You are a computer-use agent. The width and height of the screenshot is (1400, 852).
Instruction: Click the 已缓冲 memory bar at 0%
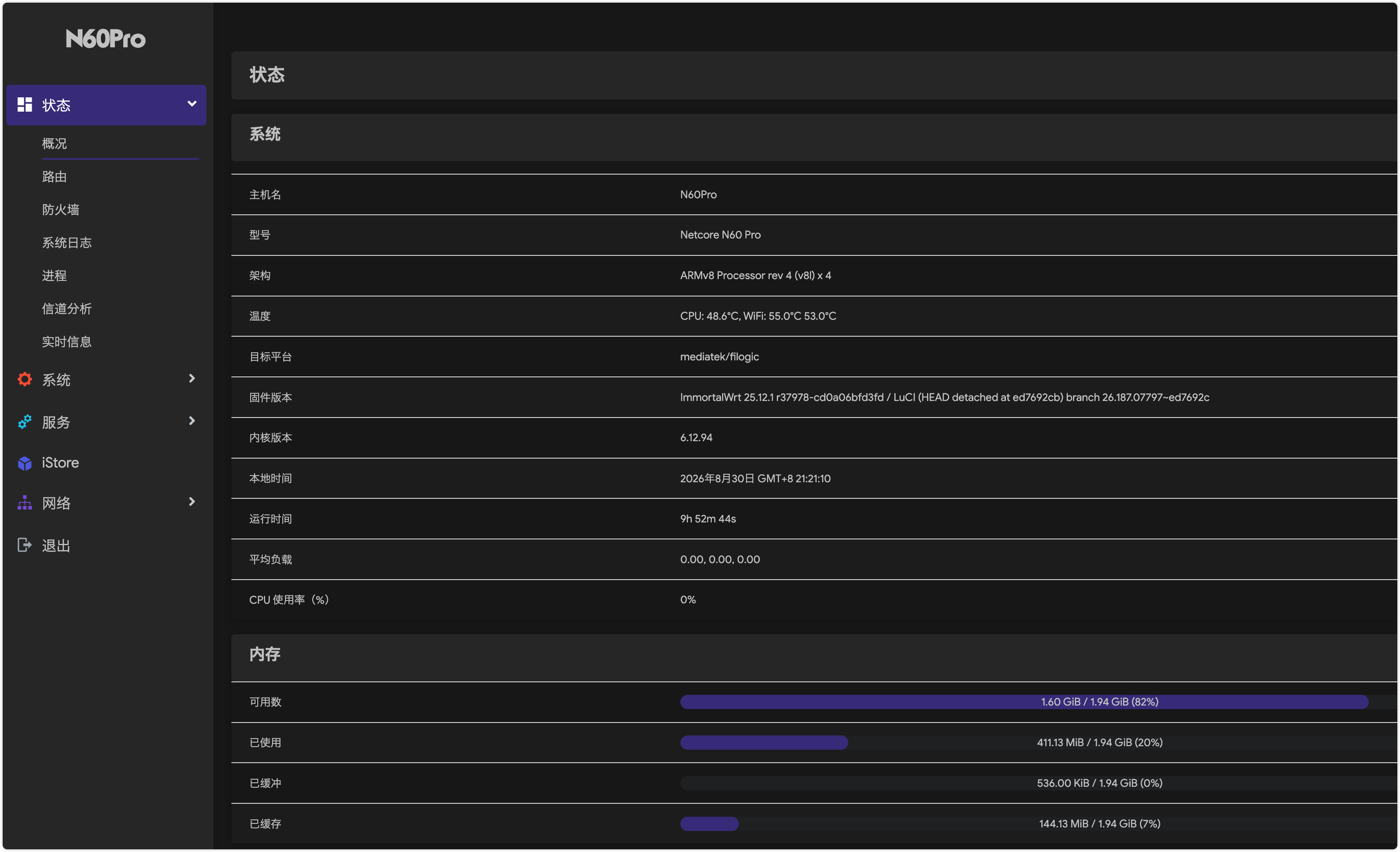point(1039,783)
